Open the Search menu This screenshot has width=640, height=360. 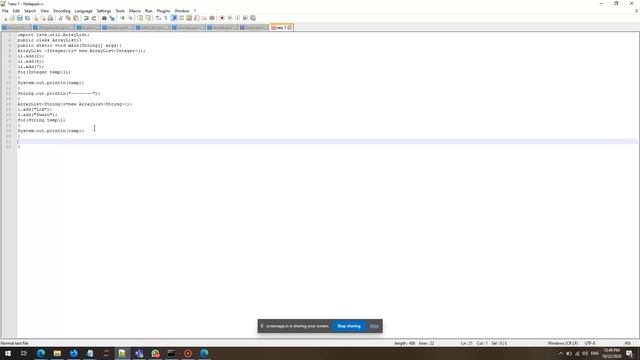pyautogui.click(x=30, y=11)
